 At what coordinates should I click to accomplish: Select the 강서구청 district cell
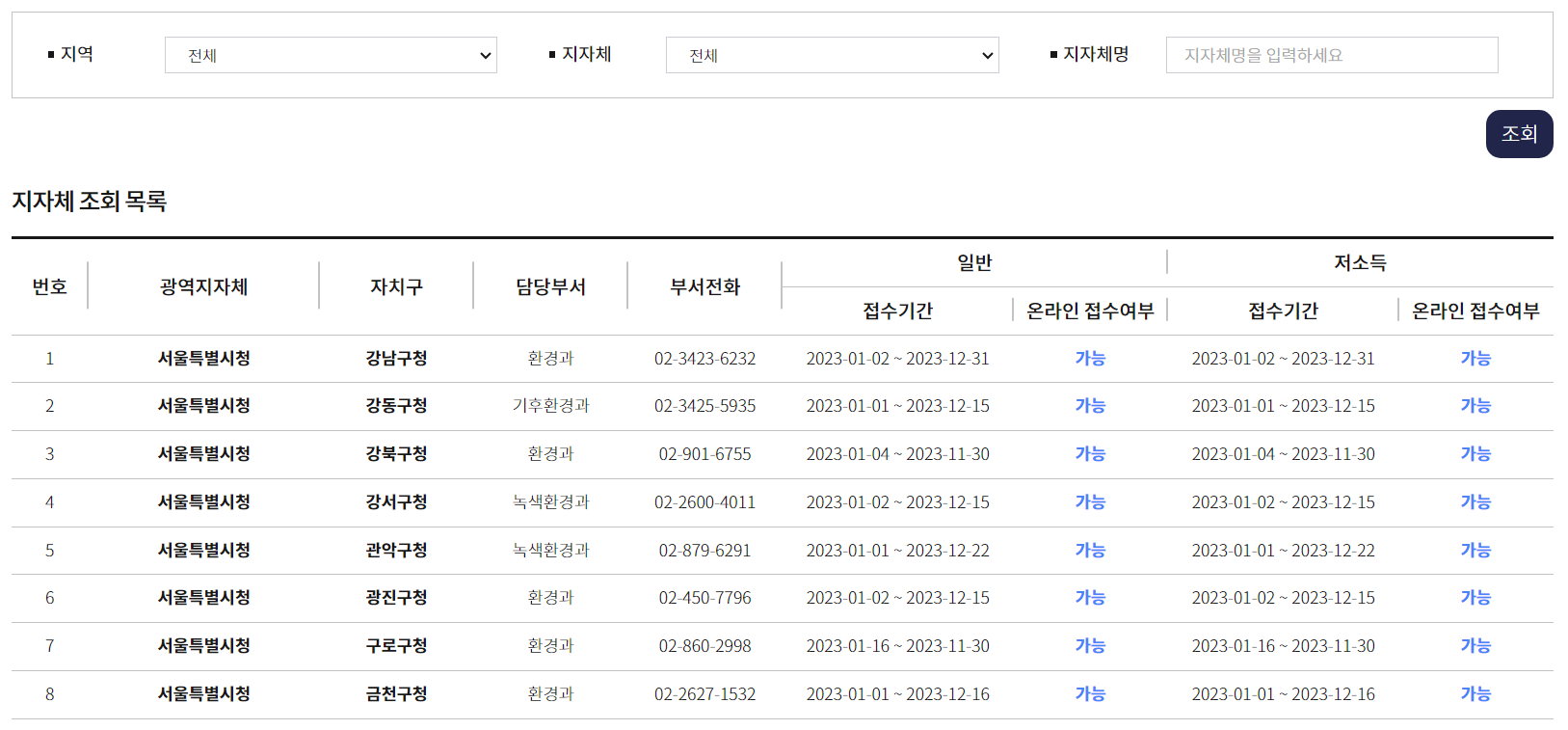(x=396, y=502)
